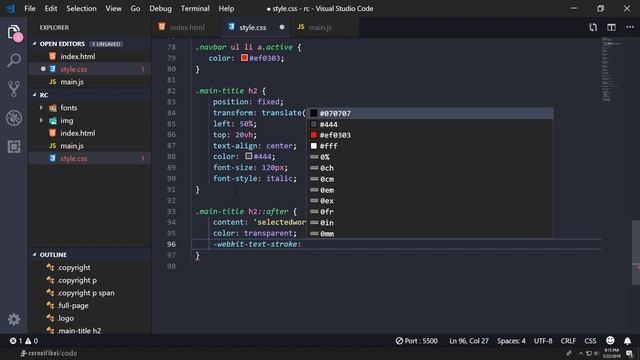Split the editor to the right
Viewport: 640px width, 360px height.
(x=611, y=27)
